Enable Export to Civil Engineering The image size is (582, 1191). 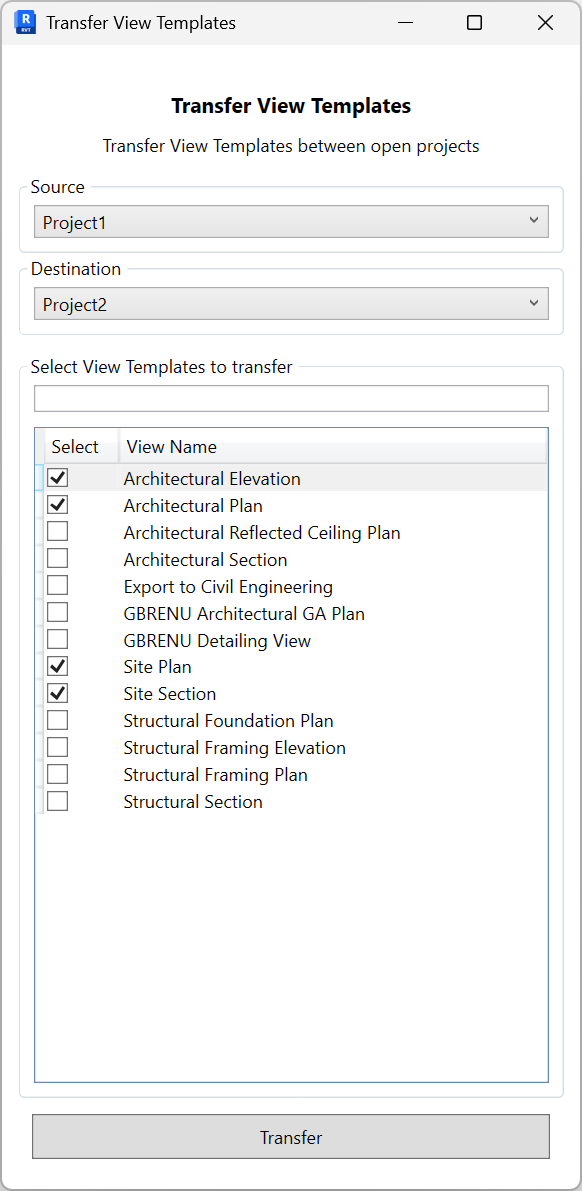pos(57,585)
